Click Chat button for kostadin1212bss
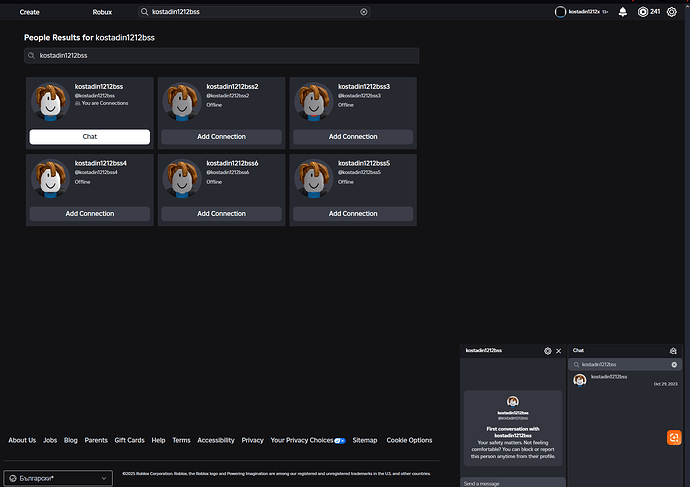This screenshot has width=690, height=487. tap(89, 137)
